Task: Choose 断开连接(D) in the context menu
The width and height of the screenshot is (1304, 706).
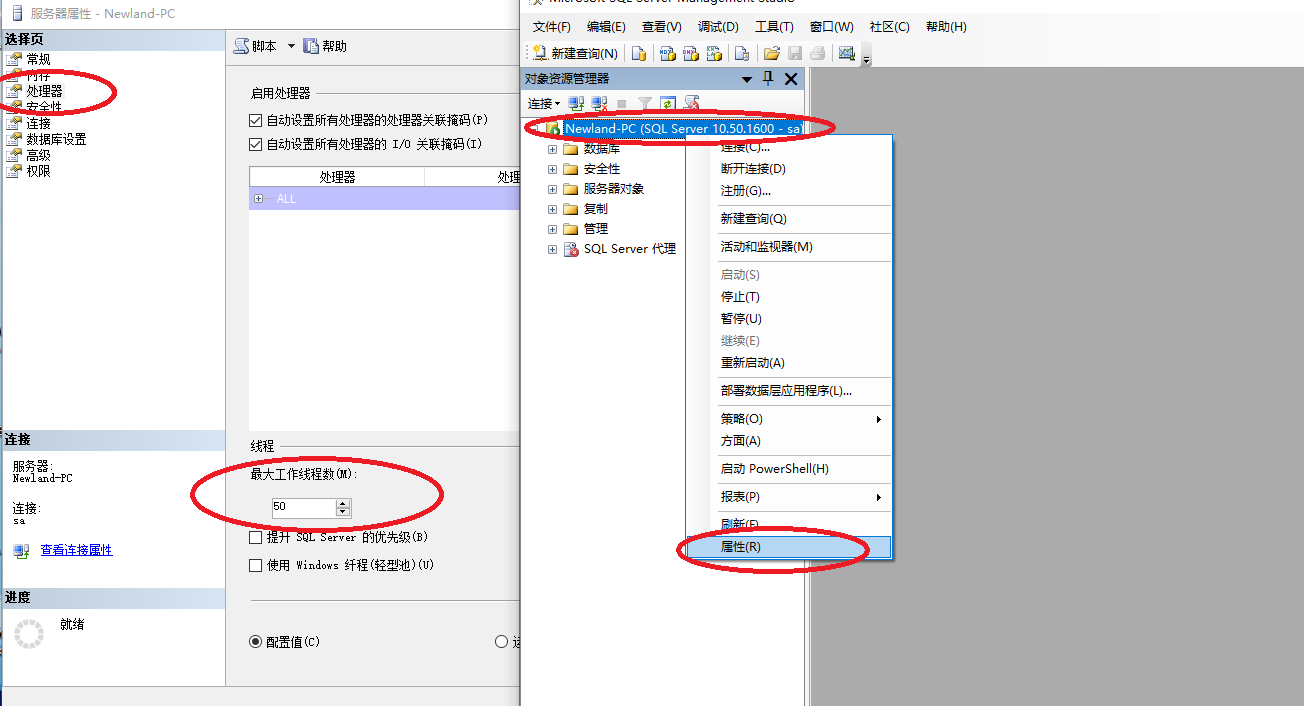Action: click(788, 169)
